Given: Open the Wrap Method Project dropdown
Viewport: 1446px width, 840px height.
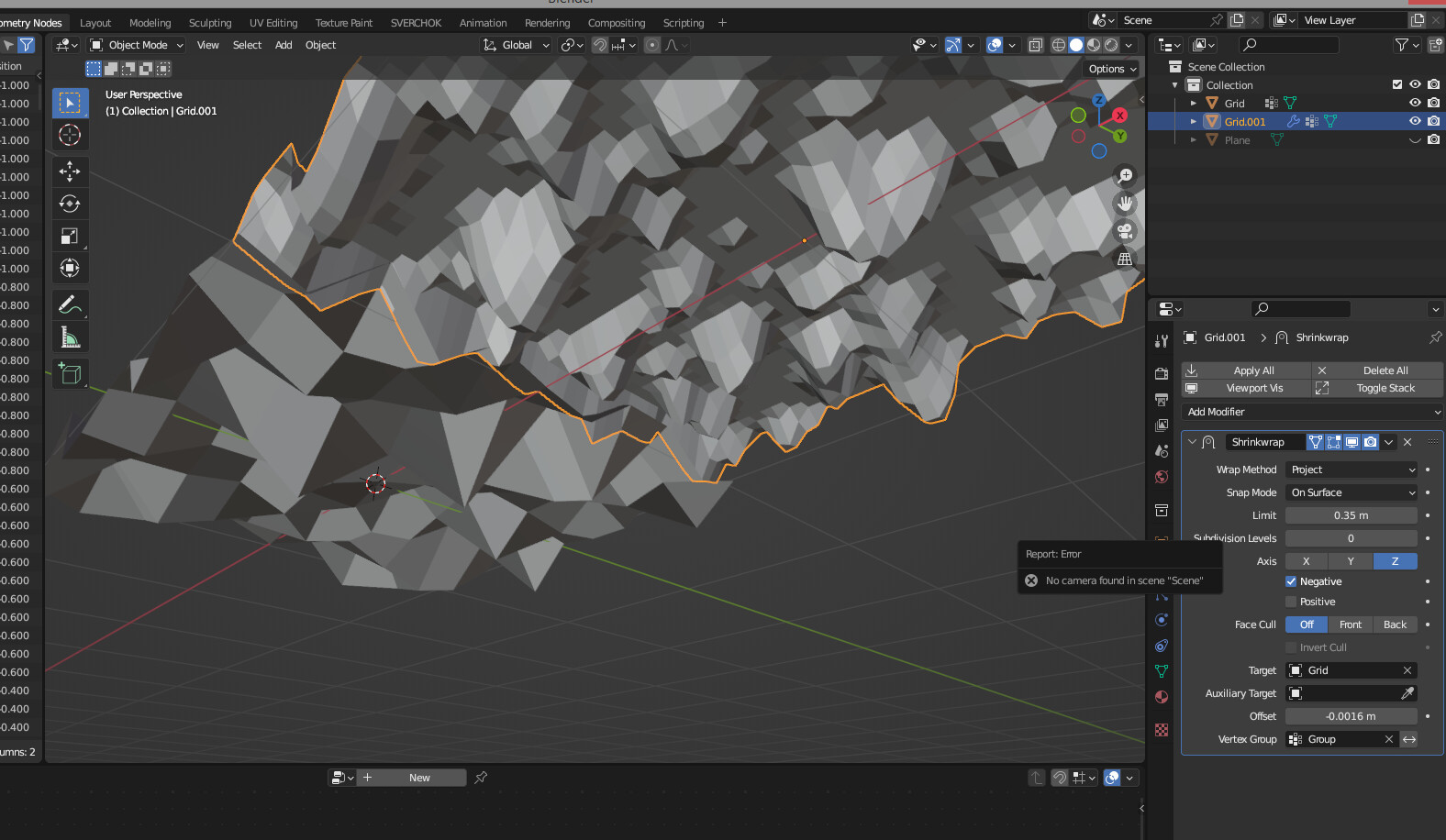Looking at the screenshot, I should click(1351, 470).
